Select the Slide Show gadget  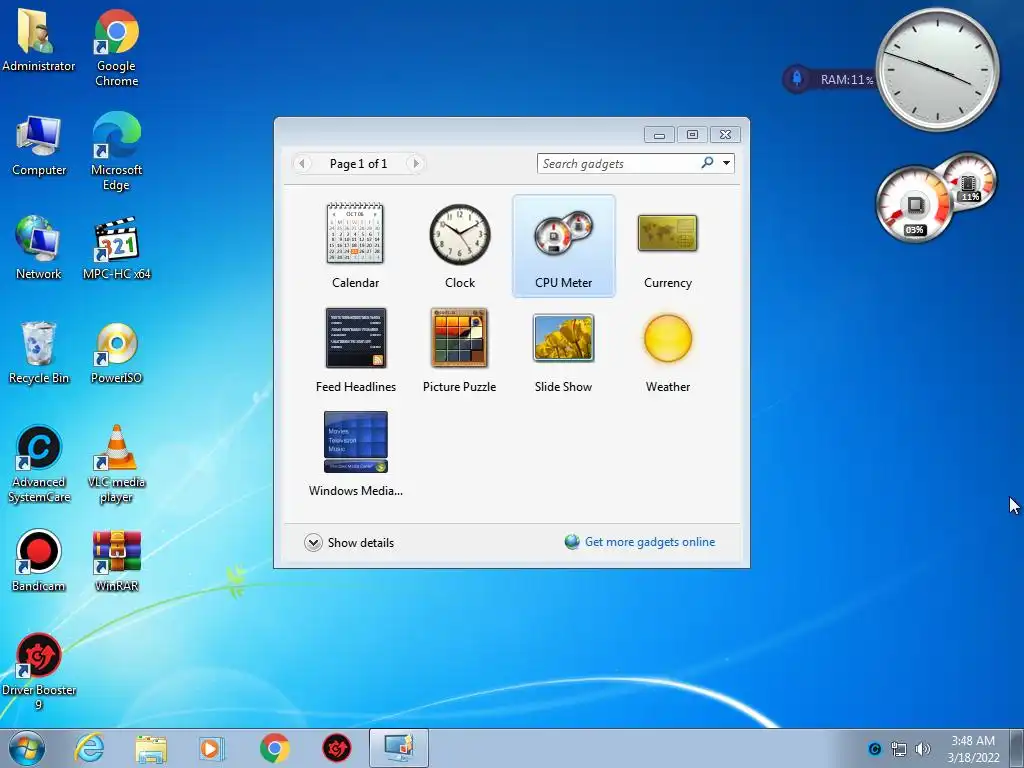pos(564,349)
